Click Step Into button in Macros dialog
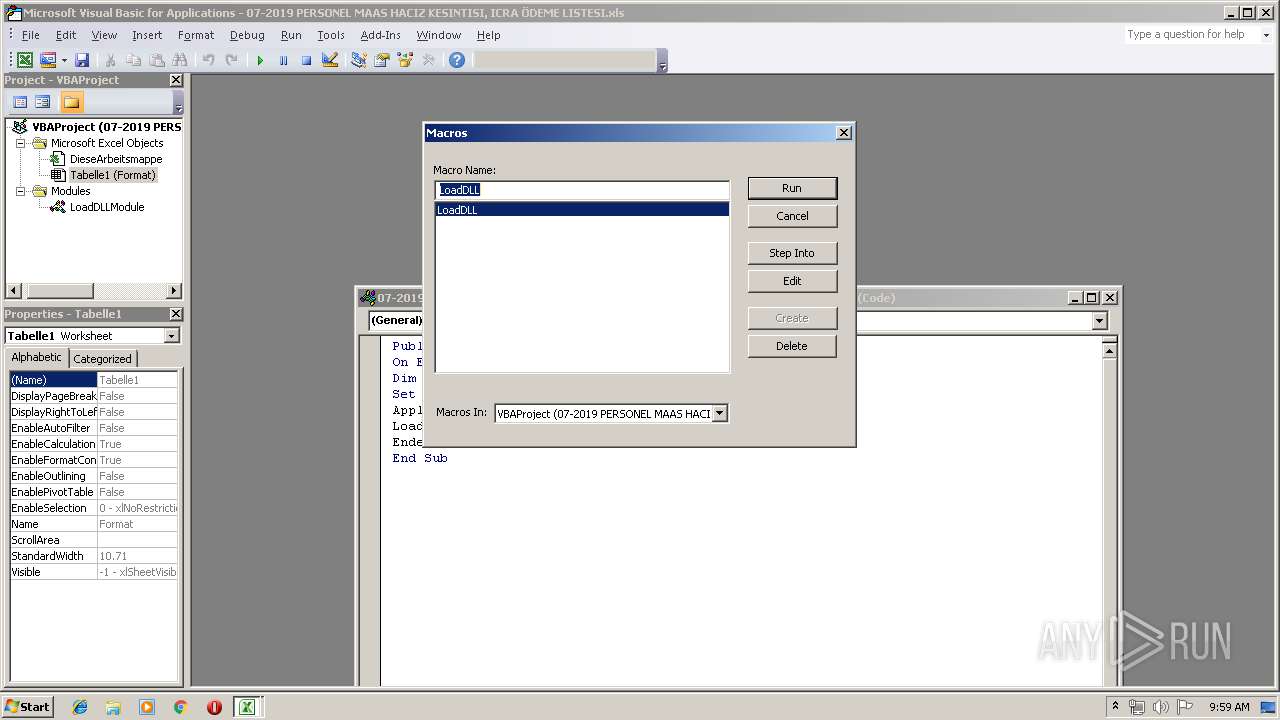This screenshot has height=720, width=1280. point(792,253)
